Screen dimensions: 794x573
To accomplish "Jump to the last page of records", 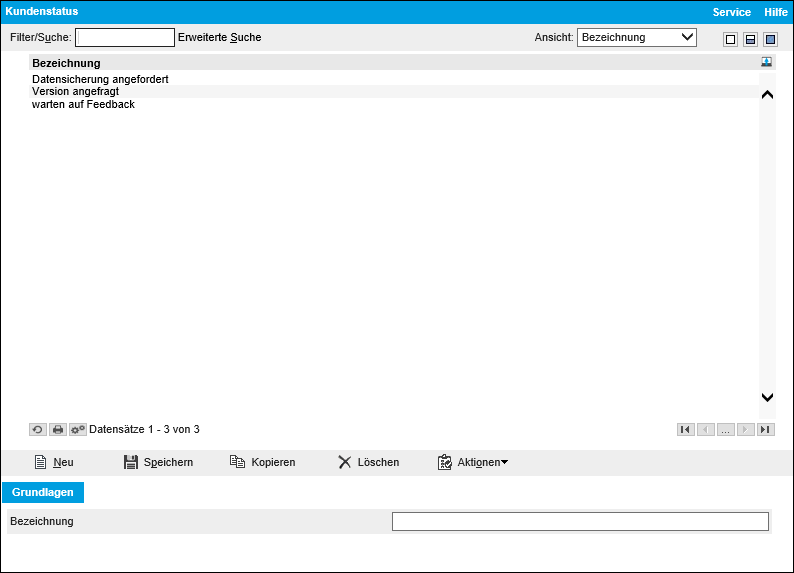I will [766, 430].
